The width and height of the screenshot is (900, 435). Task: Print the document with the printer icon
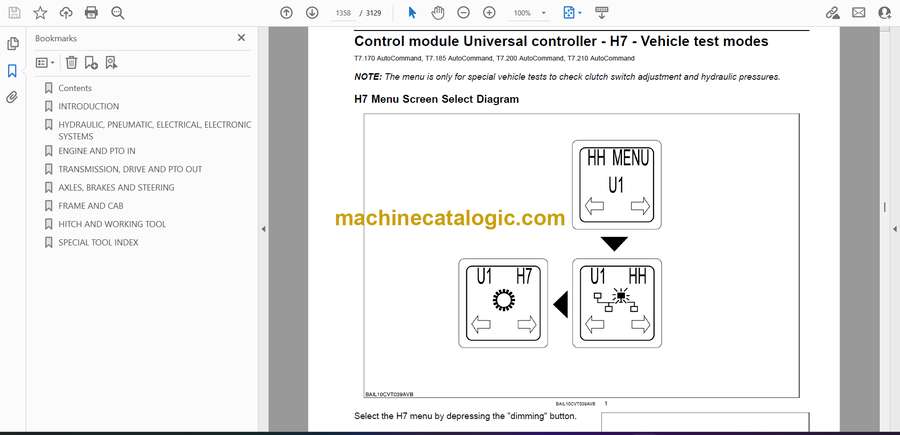coord(91,13)
